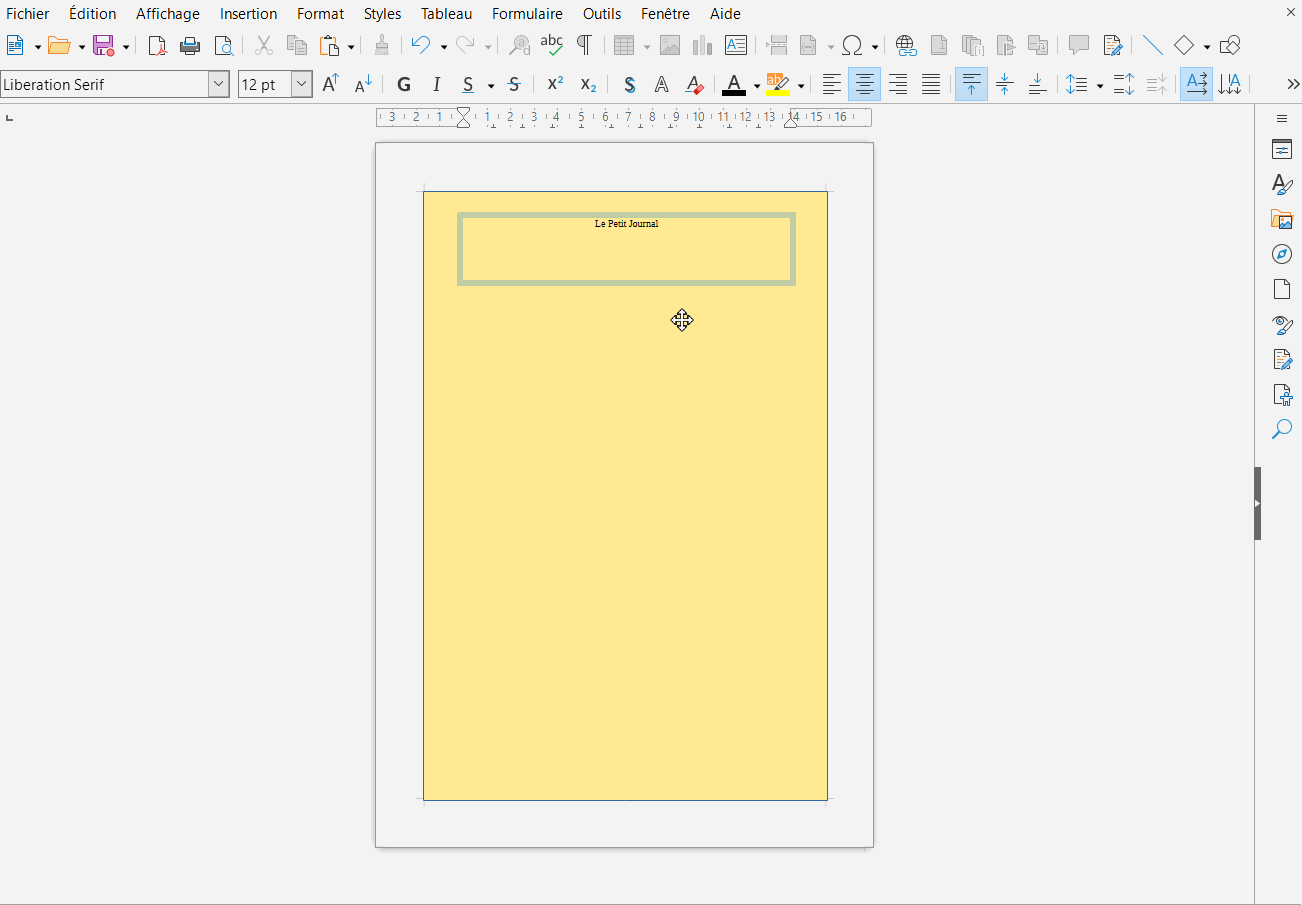Click the Export as PDF icon
Image resolution: width=1302 pixels, height=905 pixels.
pyautogui.click(x=157, y=45)
